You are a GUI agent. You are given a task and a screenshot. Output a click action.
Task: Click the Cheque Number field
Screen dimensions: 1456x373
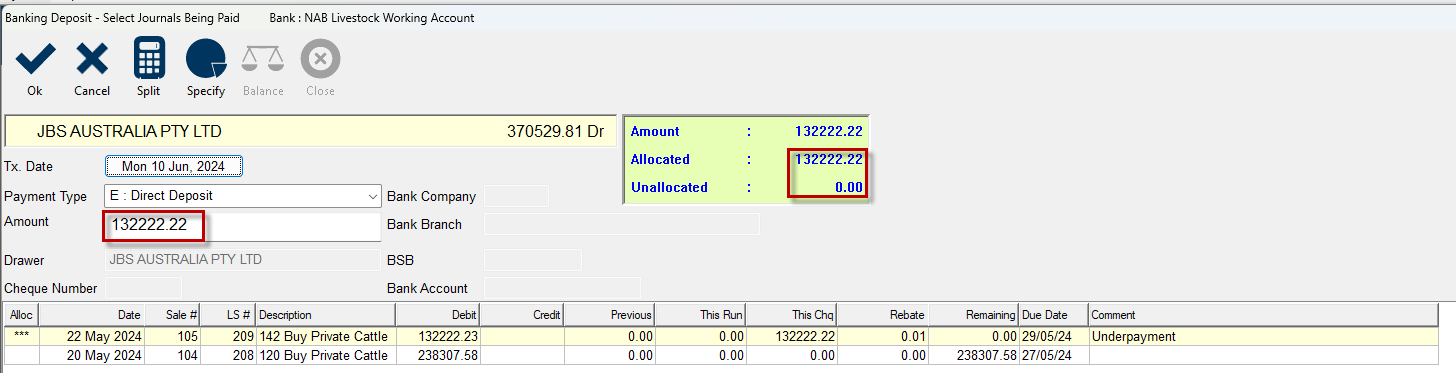point(143,288)
